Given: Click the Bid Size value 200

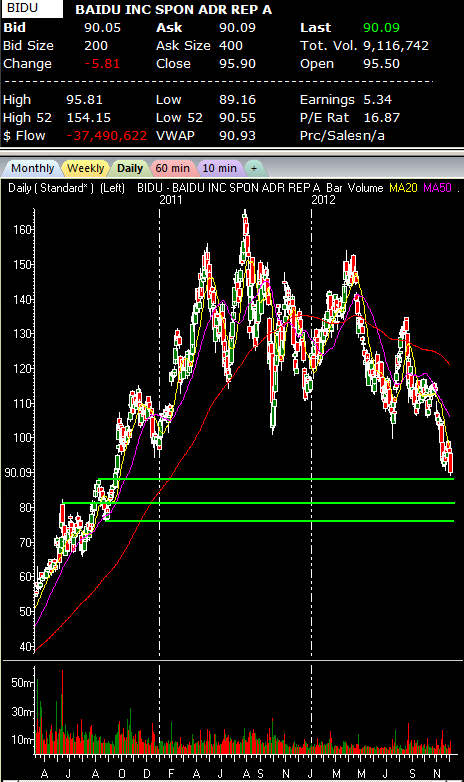Looking at the screenshot, I should pyautogui.click(x=96, y=46).
